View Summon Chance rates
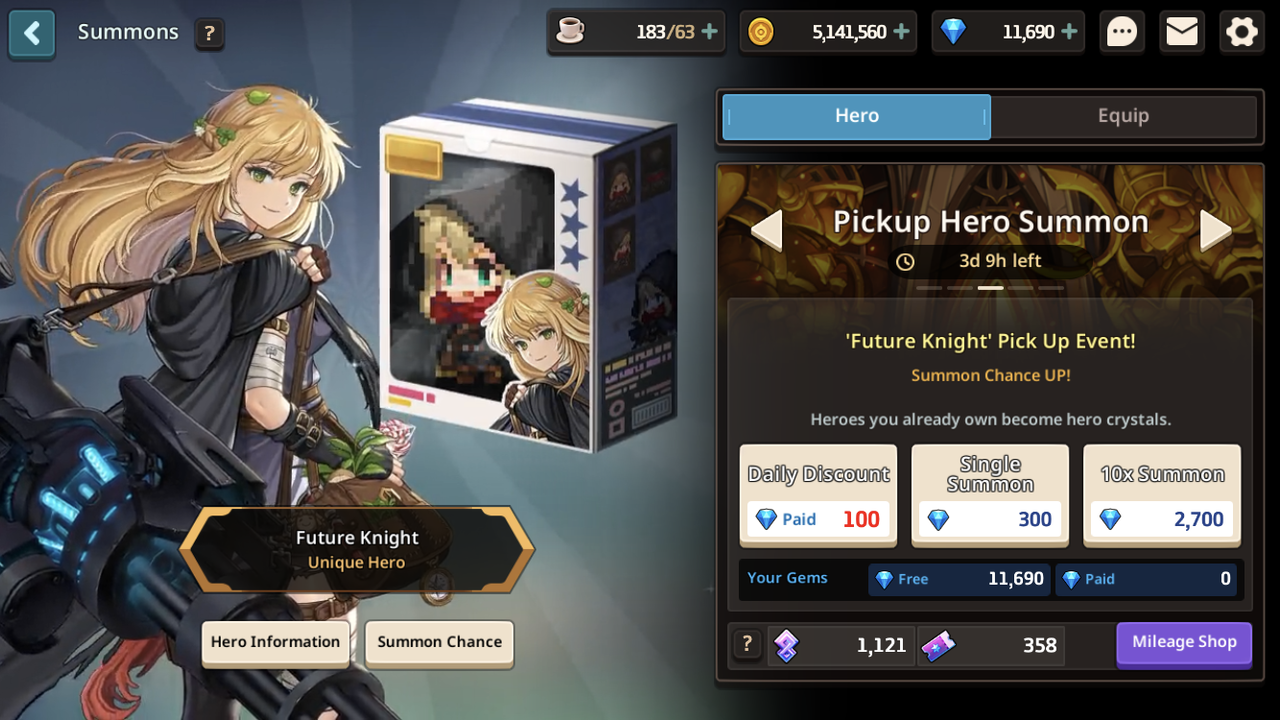 point(440,643)
